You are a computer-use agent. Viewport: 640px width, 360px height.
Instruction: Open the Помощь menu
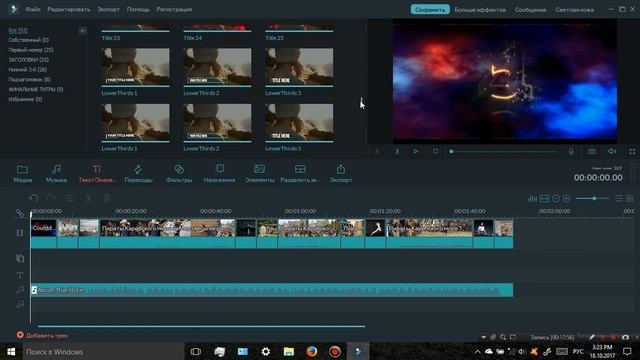point(138,9)
